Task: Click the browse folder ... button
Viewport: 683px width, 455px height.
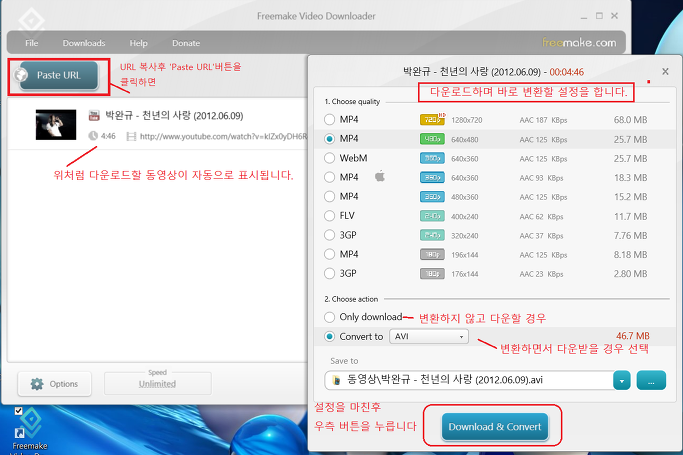Action: tap(651, 380)
